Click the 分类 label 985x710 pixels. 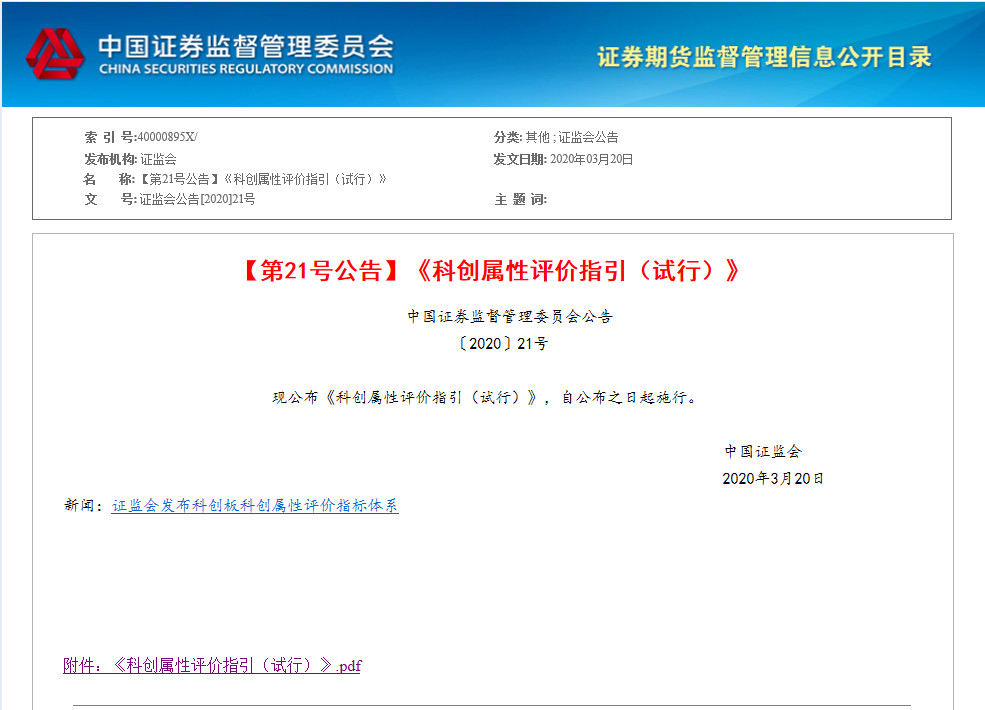coord(508,137)
